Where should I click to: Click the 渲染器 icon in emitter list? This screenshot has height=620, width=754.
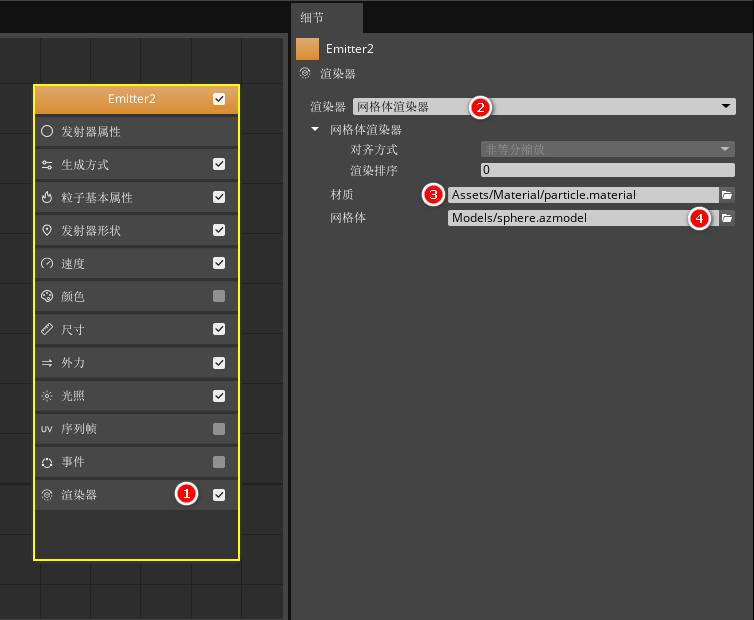coord(47,494)
